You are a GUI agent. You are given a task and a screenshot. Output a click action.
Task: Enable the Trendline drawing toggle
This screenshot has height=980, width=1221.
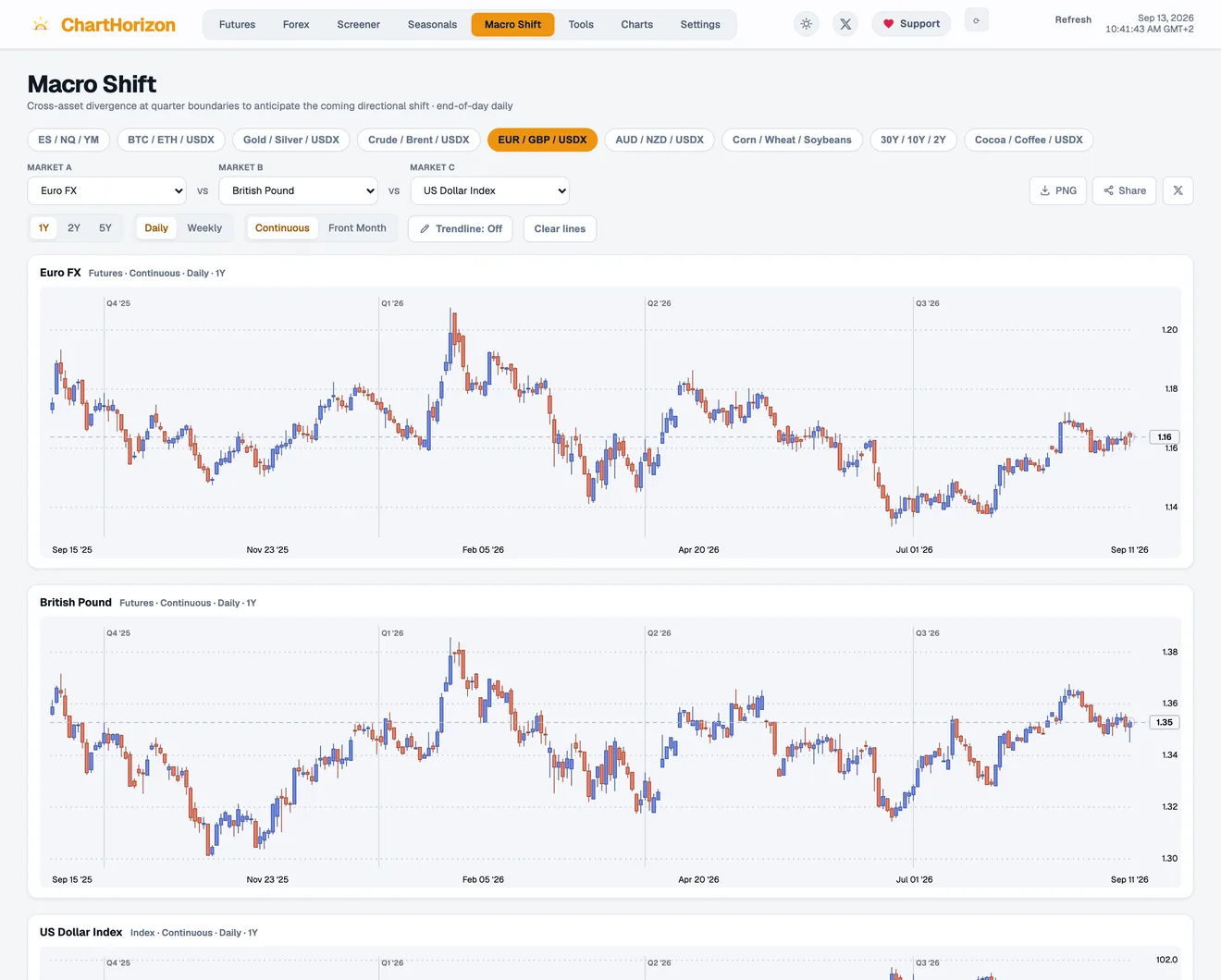[461, 229]
